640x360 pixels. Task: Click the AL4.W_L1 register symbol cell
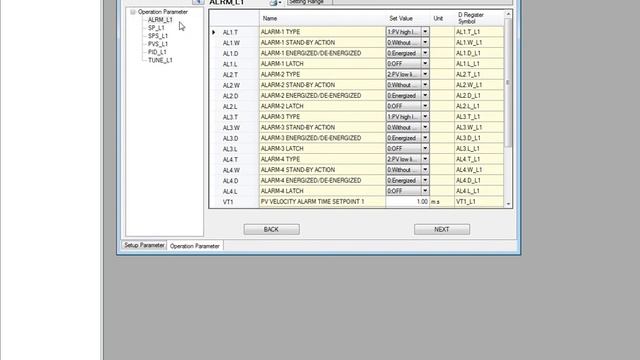[x=479, y=170]
